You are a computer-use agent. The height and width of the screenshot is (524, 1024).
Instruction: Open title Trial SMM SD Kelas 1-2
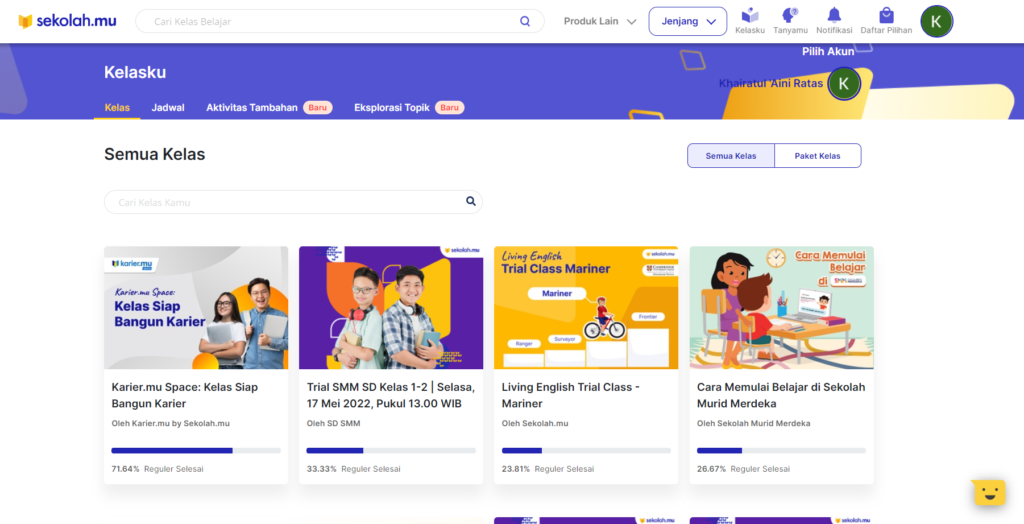click(x=391, y=395)
